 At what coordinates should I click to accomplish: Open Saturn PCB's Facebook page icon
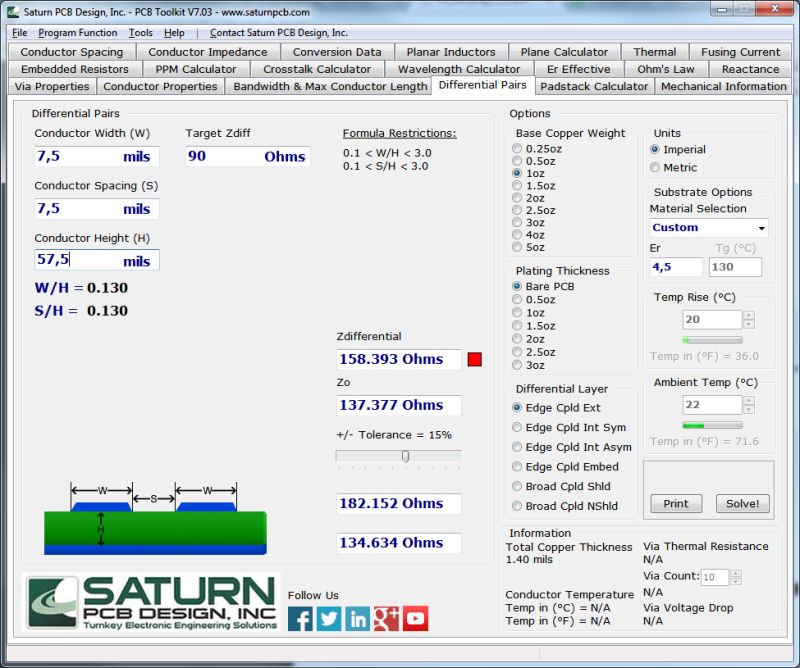[298, 618]
